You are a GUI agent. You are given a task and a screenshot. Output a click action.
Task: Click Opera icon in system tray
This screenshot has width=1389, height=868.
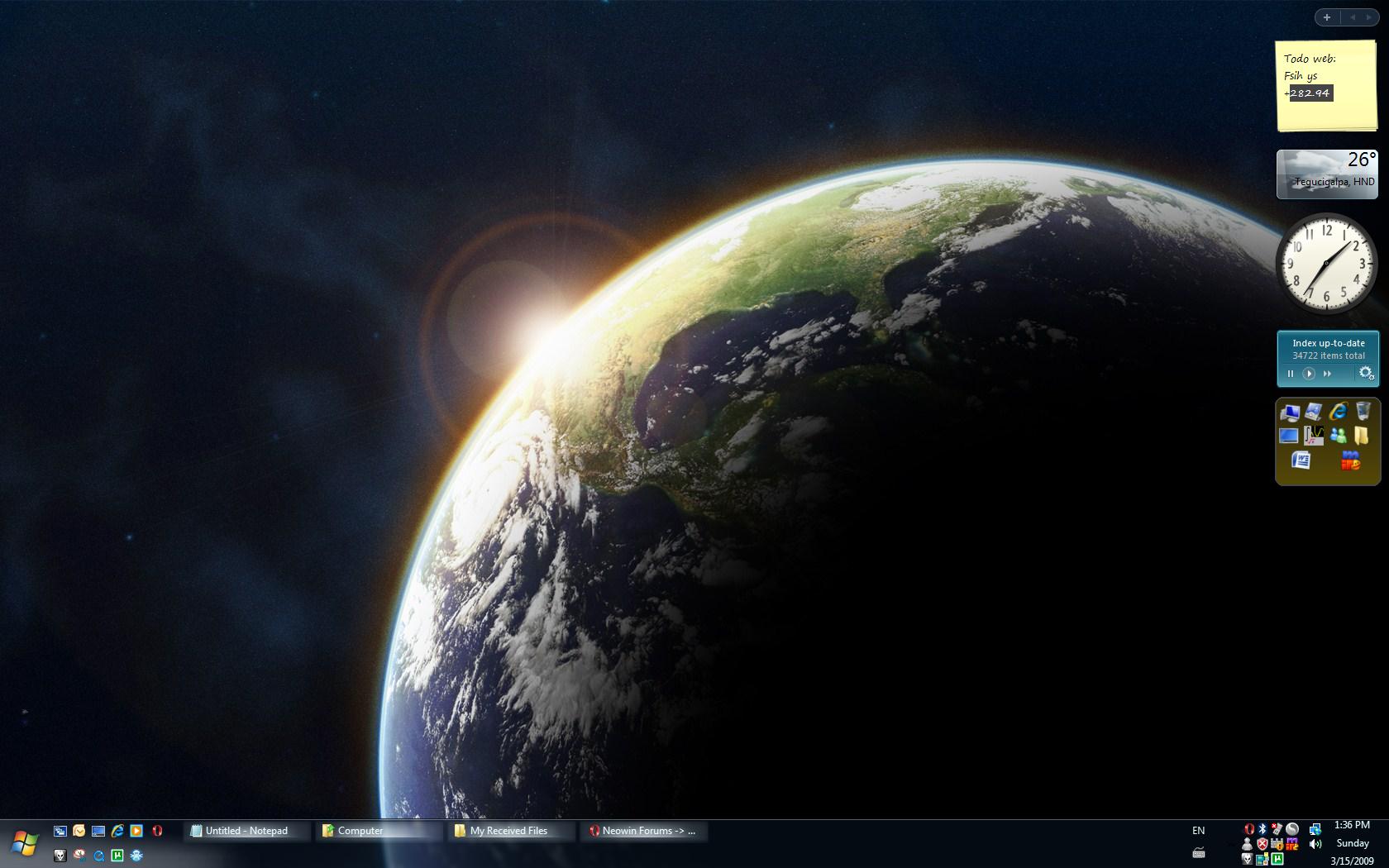[1249, 829]
